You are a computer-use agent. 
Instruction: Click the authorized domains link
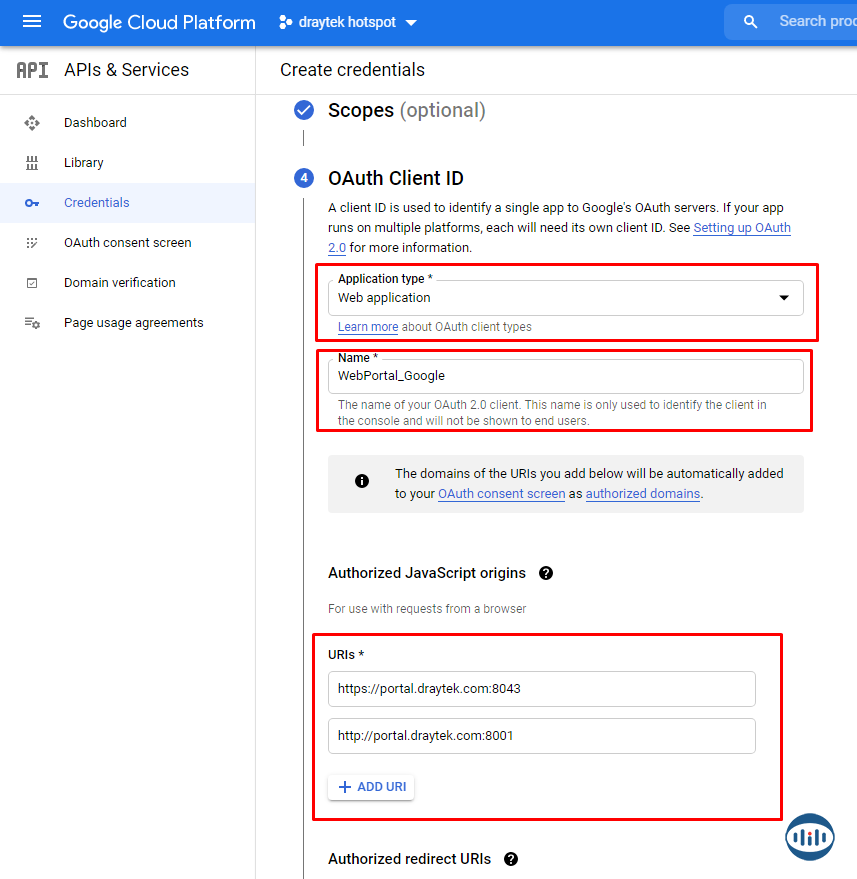(642, 494)
